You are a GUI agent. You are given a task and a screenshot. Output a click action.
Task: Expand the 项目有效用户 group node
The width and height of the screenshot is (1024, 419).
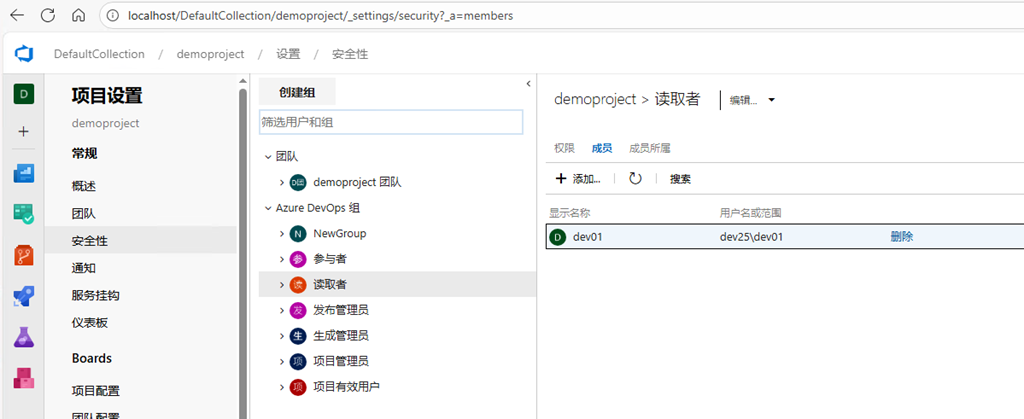point(281,387)
